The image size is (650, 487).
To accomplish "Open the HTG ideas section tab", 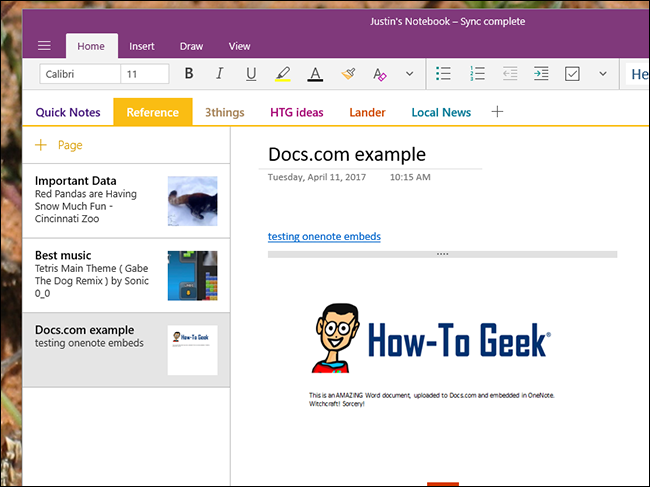I will click(296, 112).
